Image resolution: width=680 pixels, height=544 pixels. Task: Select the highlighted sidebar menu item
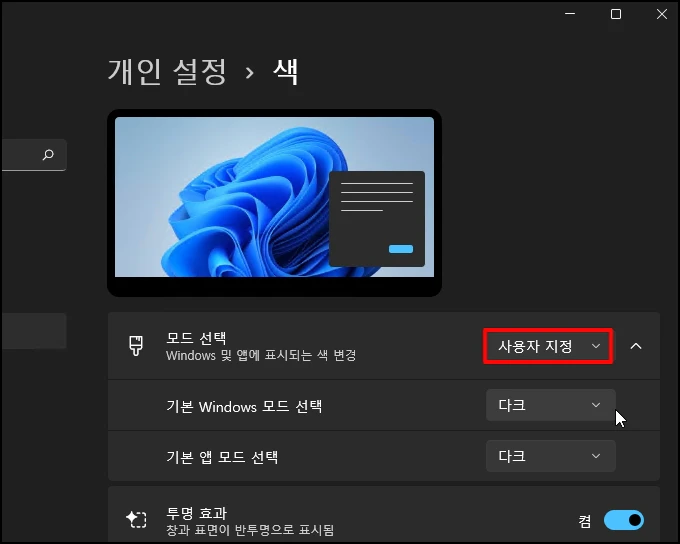34,331
